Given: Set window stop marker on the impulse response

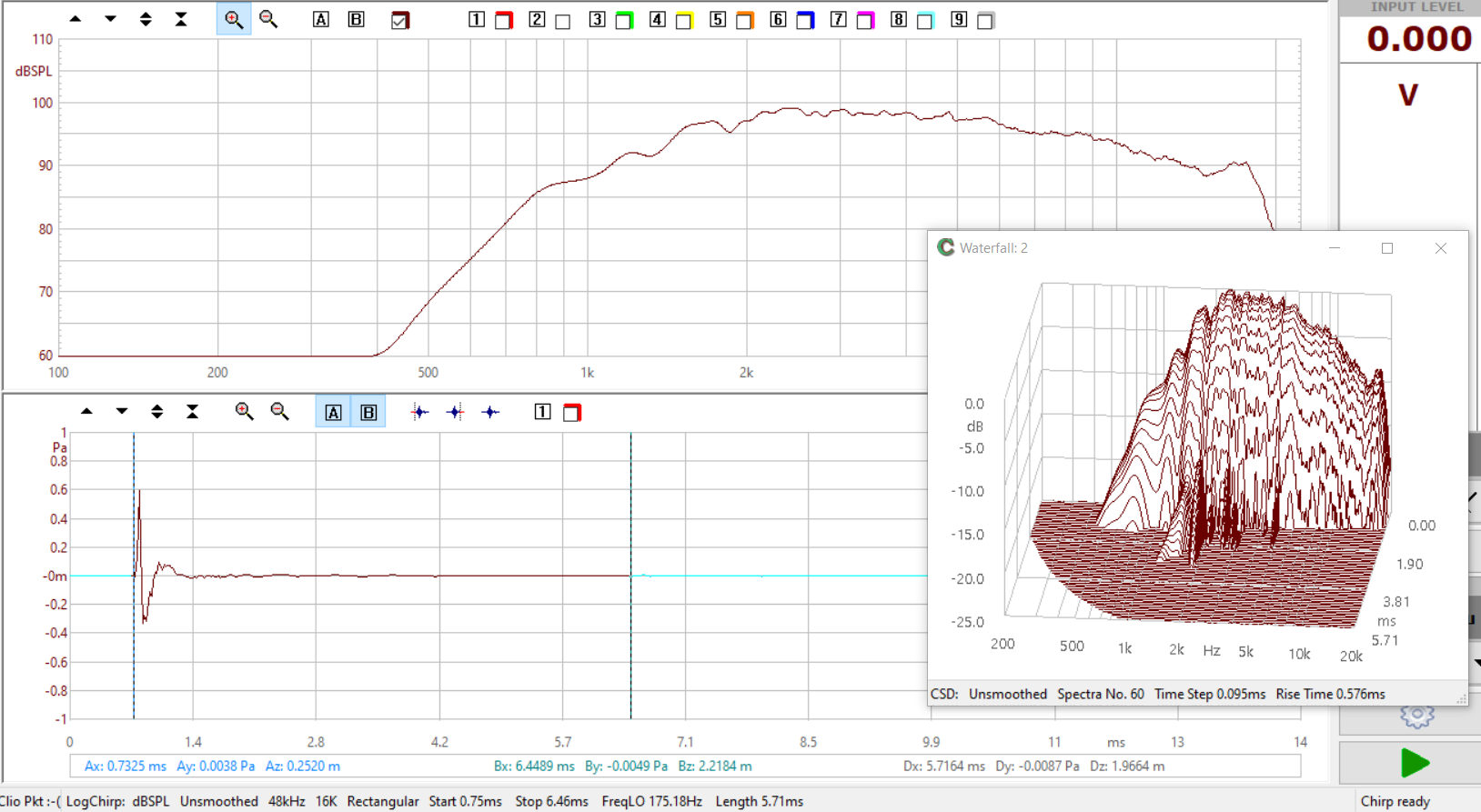Looking at the screenshot, I should (x=455, y=412).
